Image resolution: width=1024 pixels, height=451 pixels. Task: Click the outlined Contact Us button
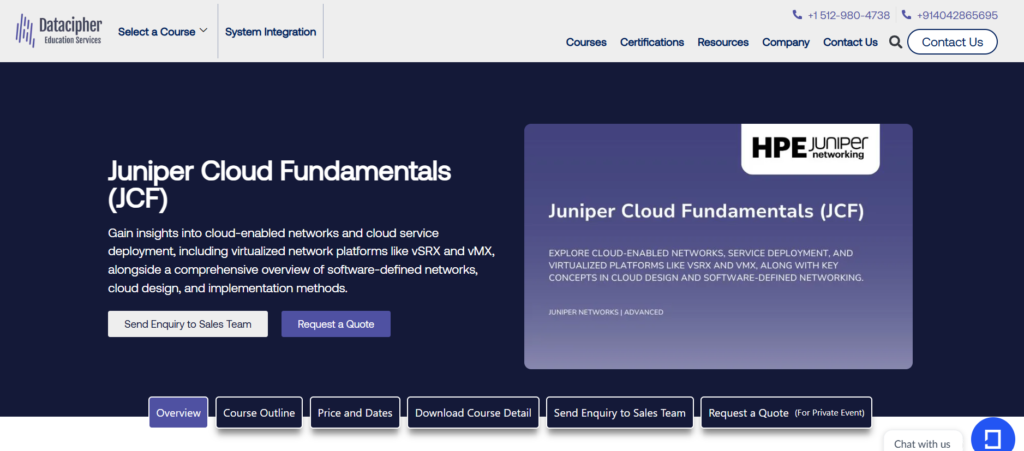coord(952,42)
